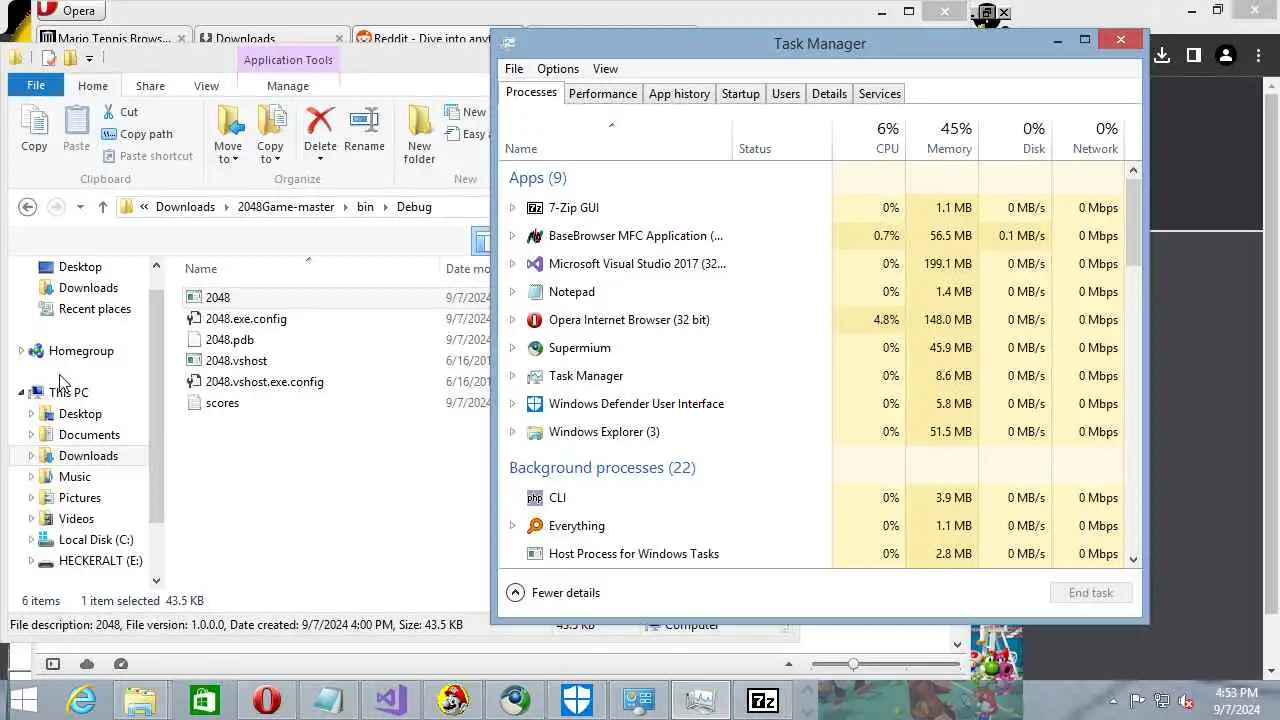Viewport: 1280px width, 720px height.
Task: Sort processes by the CPU column
Action: point(868,139)
